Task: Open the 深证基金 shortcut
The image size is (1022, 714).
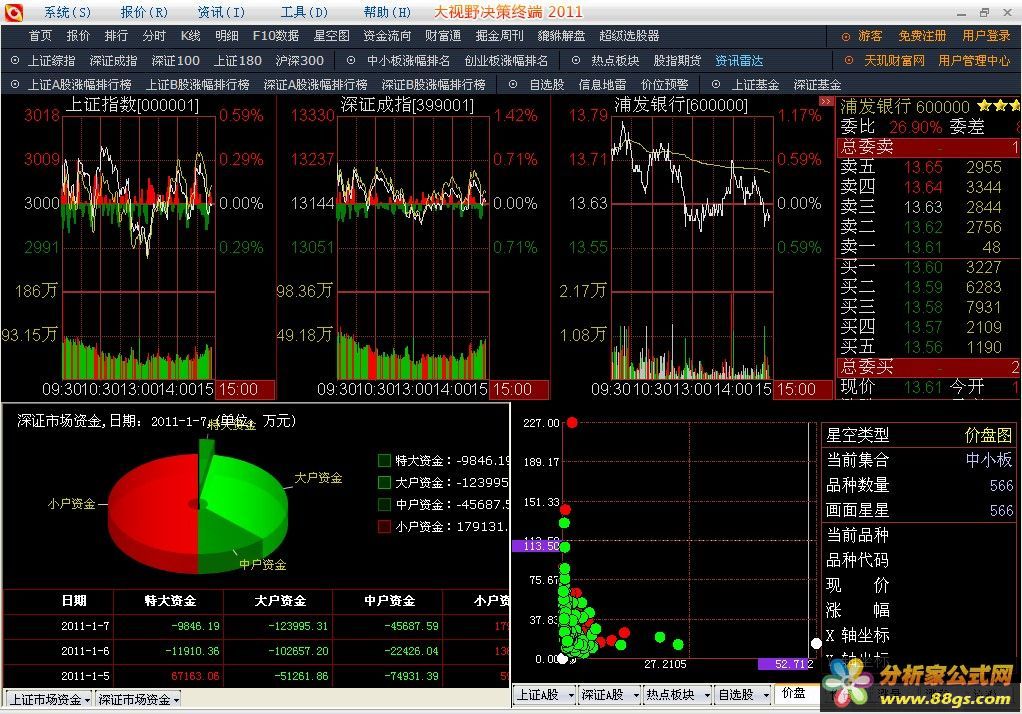Action: click(817, 85)
